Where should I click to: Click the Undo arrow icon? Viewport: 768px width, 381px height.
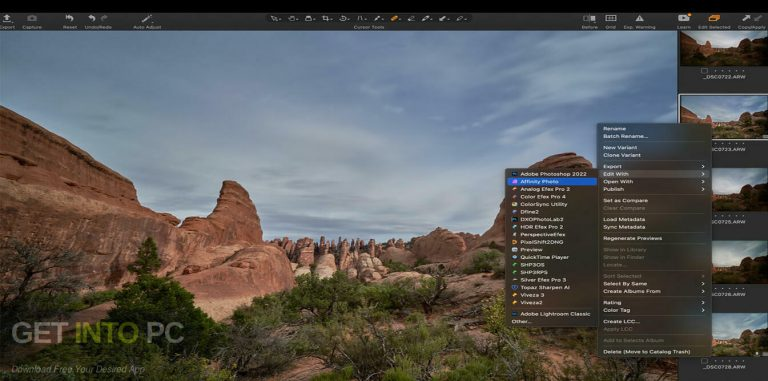92,18
